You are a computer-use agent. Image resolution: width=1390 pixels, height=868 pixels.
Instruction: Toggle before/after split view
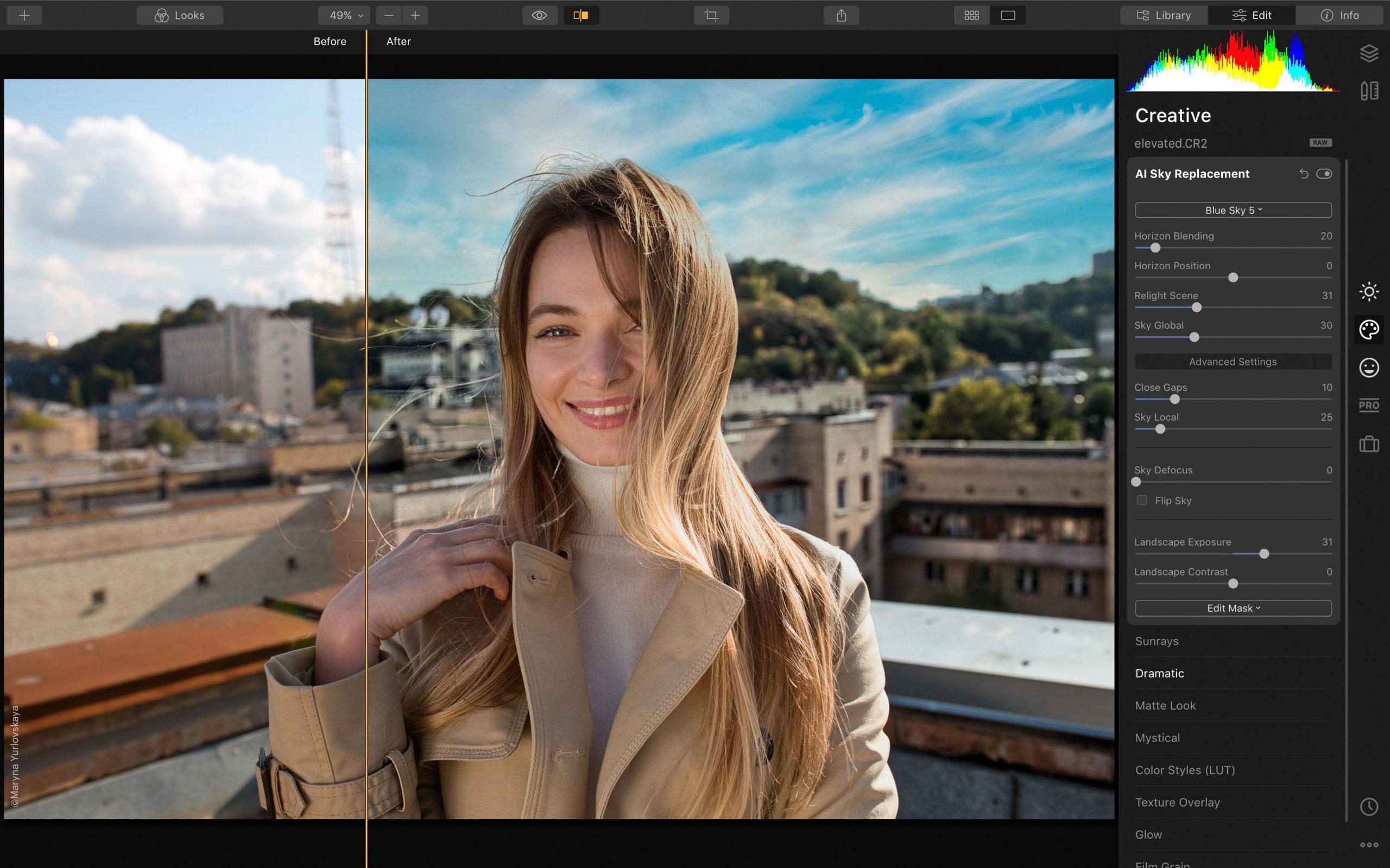point(580,15)
